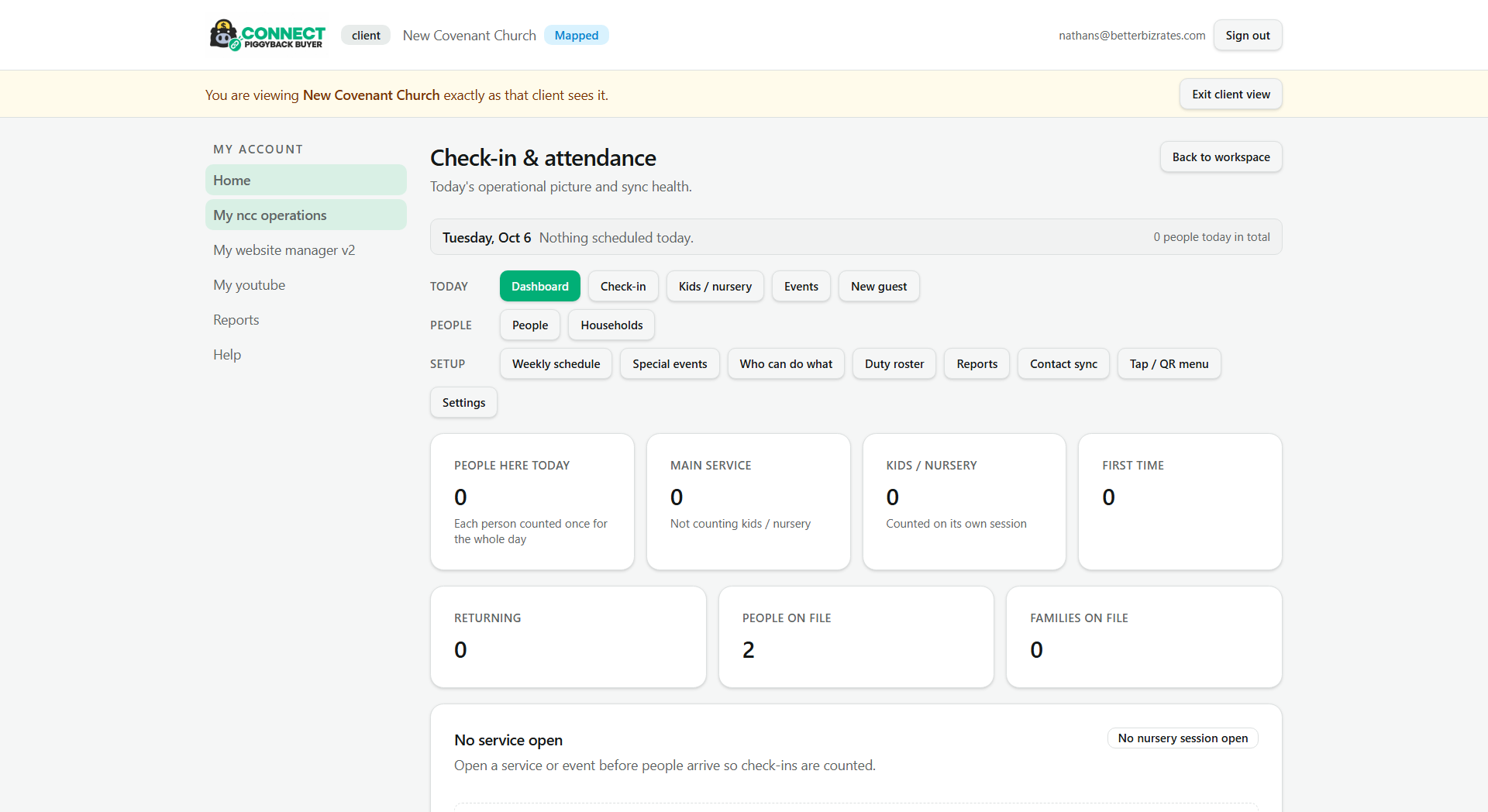Click the People Here Today card

pyautogui.click(x=532, y=502)
